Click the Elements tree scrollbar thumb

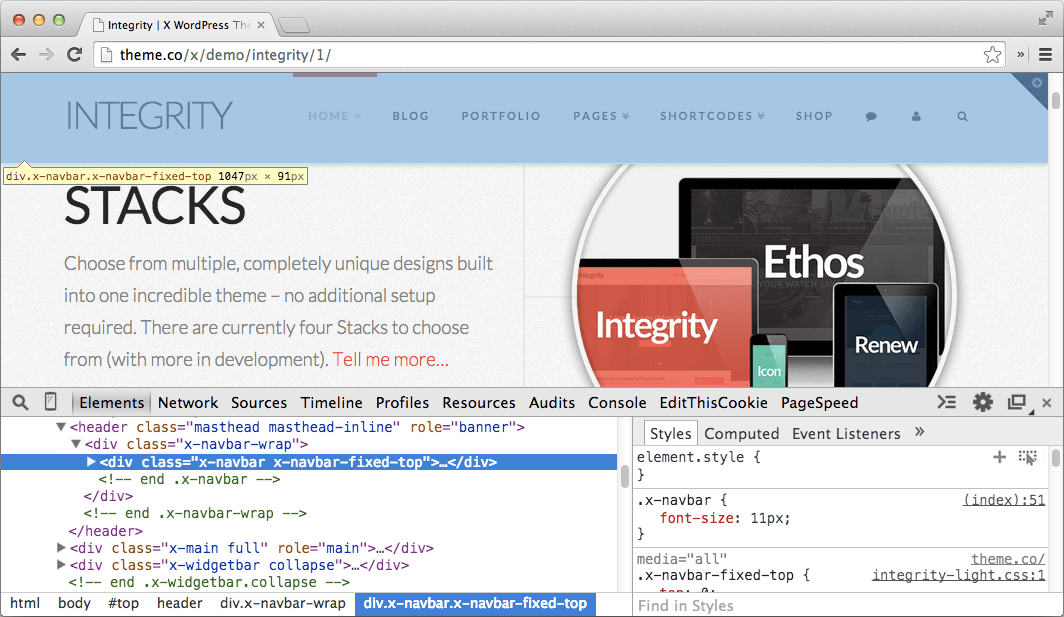[624, 476]
